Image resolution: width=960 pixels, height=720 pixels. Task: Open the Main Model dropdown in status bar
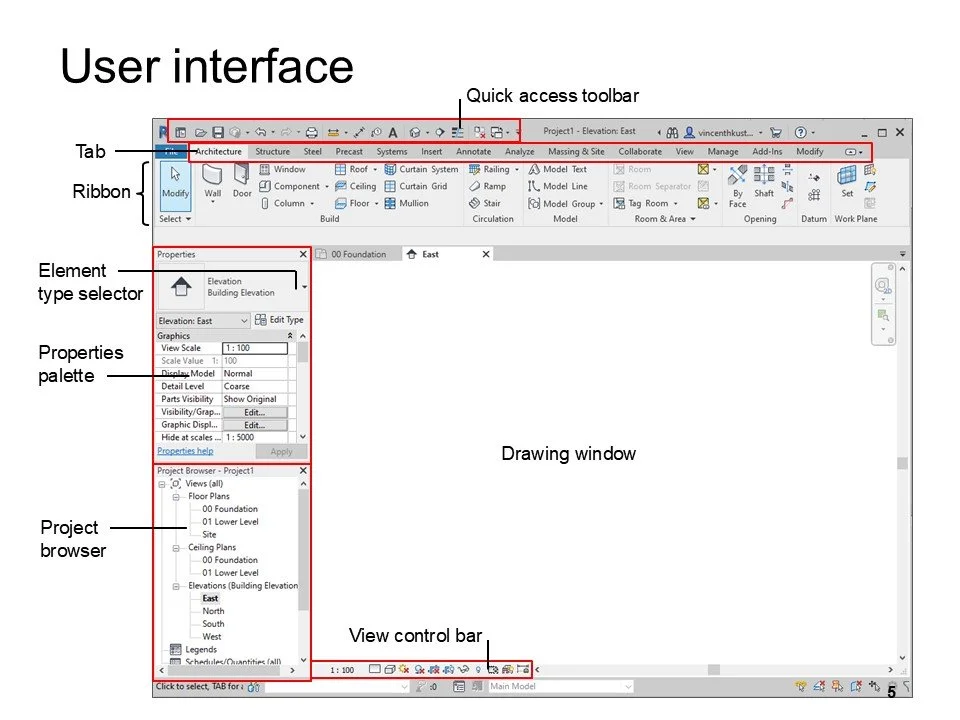(x=560, y=687)
